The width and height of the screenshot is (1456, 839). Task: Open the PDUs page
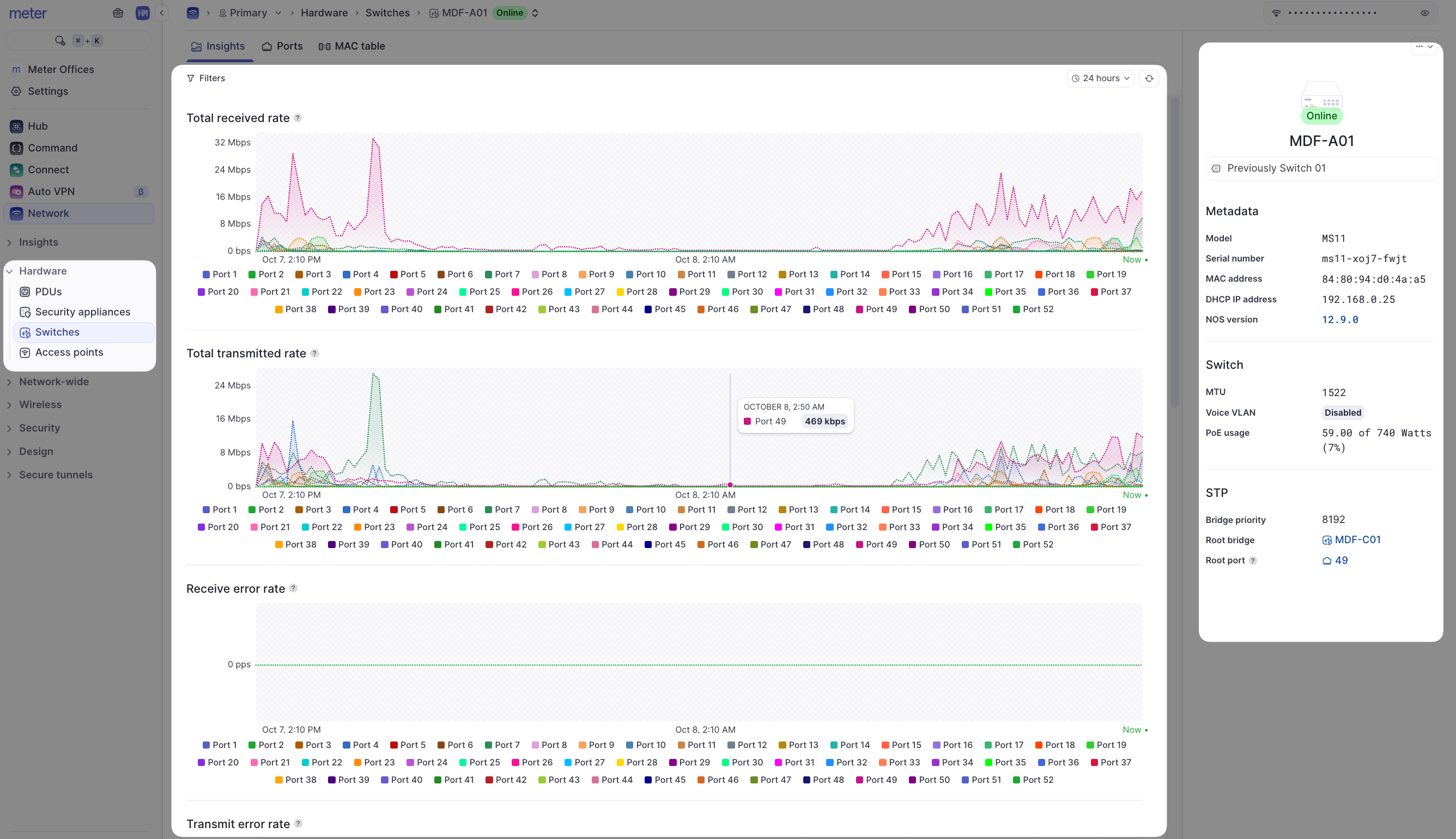point(48,291)
